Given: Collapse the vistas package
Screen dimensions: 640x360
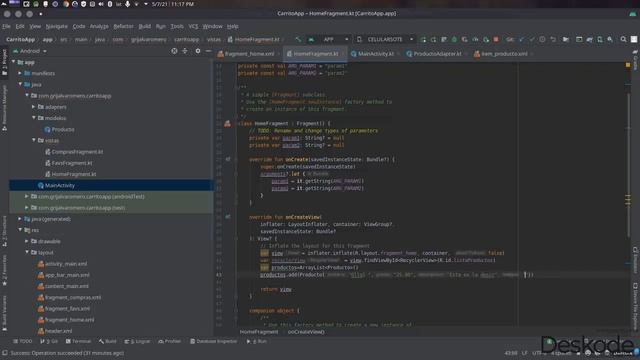Looking at the screenshot, I should point(33,140).
